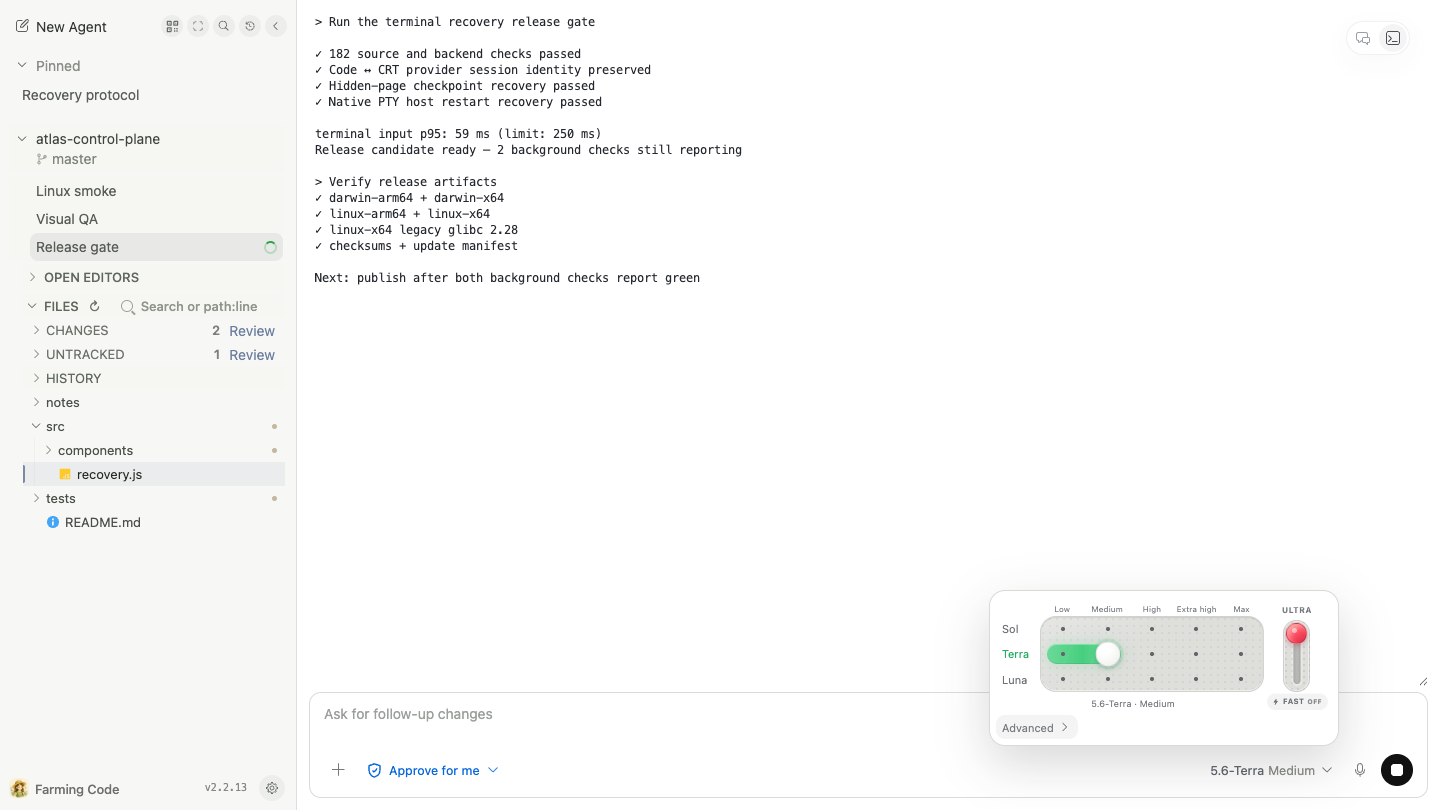Collapse the atlas-control-plane project chevron
The width and height of the screenshot is (1440, 810).
(22, 139)
